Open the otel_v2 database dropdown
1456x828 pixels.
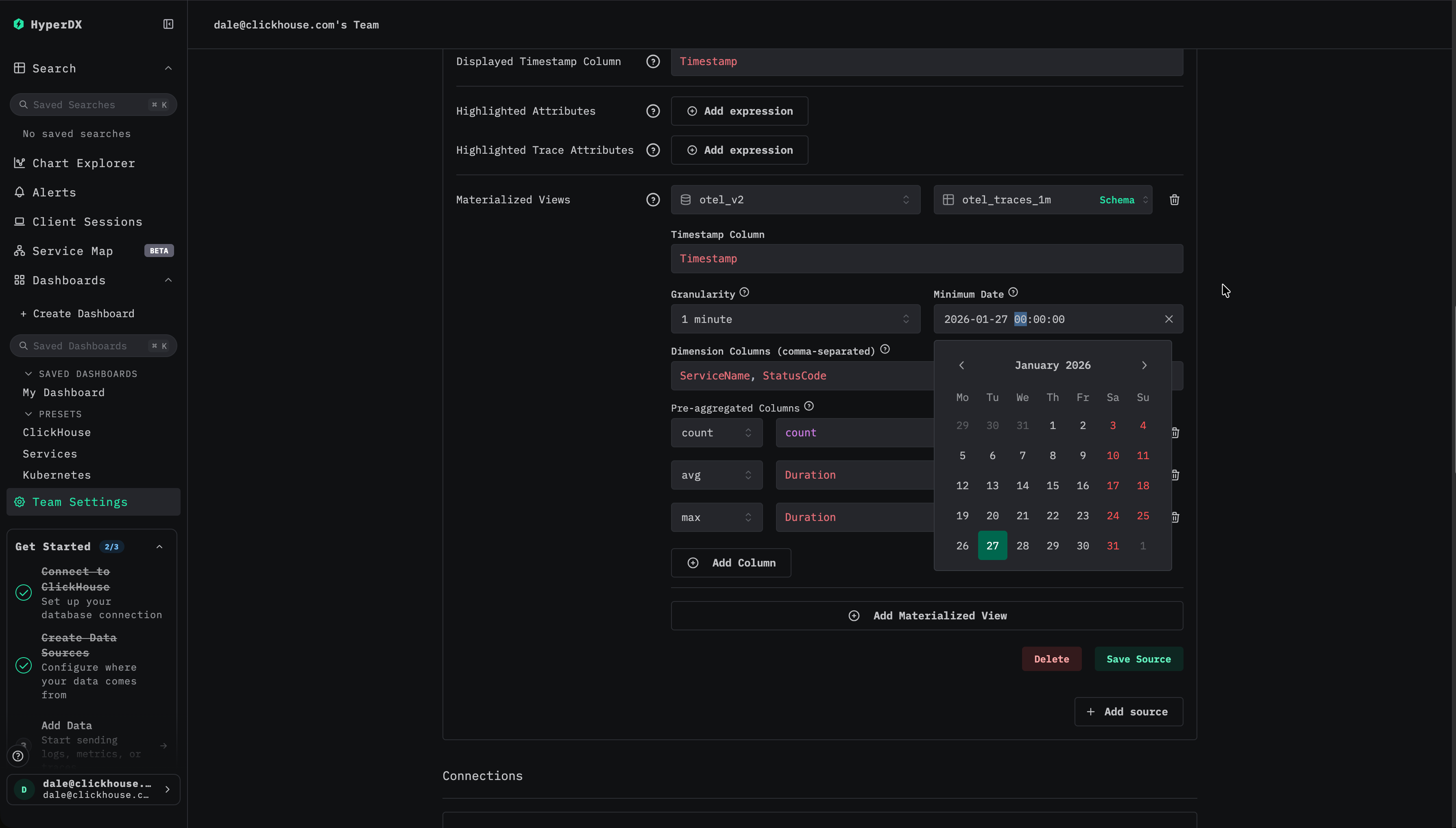click(x=795, y=200)
